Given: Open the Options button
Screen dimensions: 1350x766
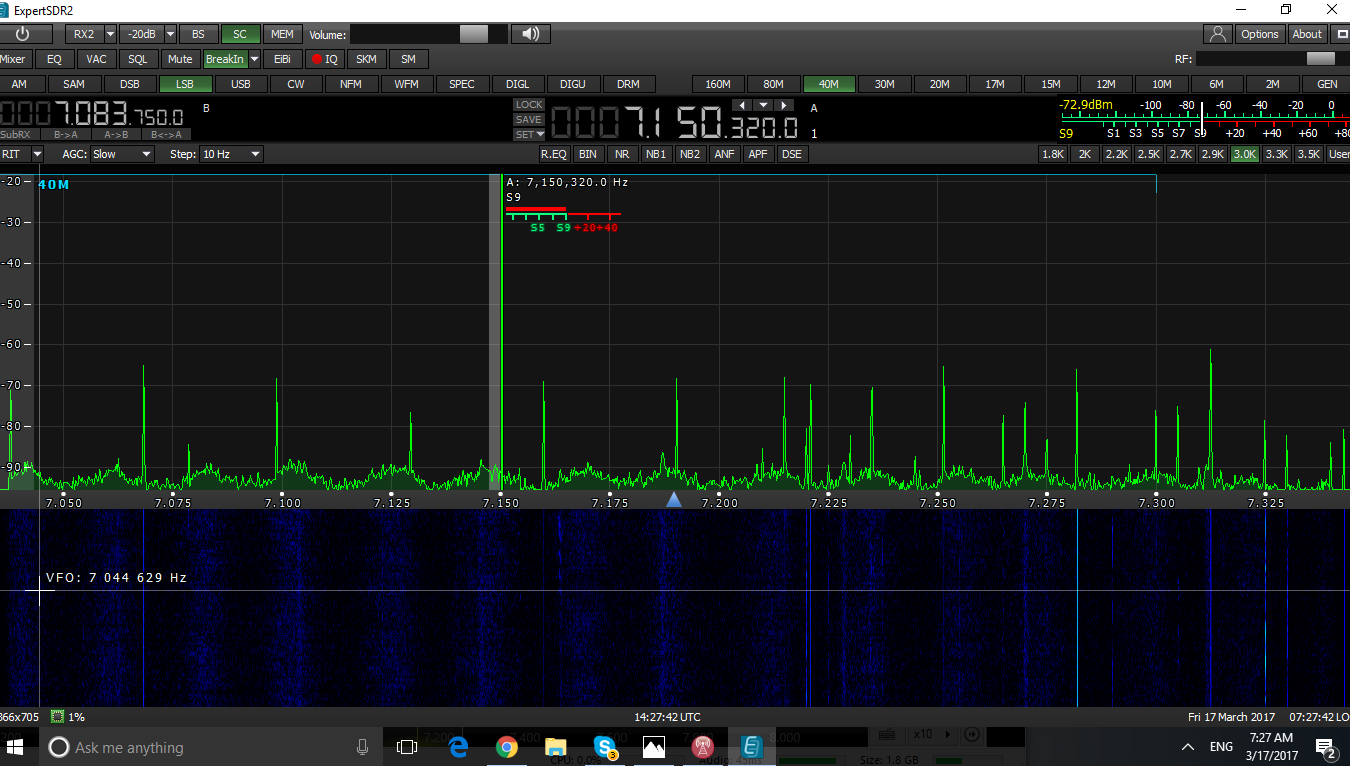Looking at the screenshot, I should (1259, 34).
